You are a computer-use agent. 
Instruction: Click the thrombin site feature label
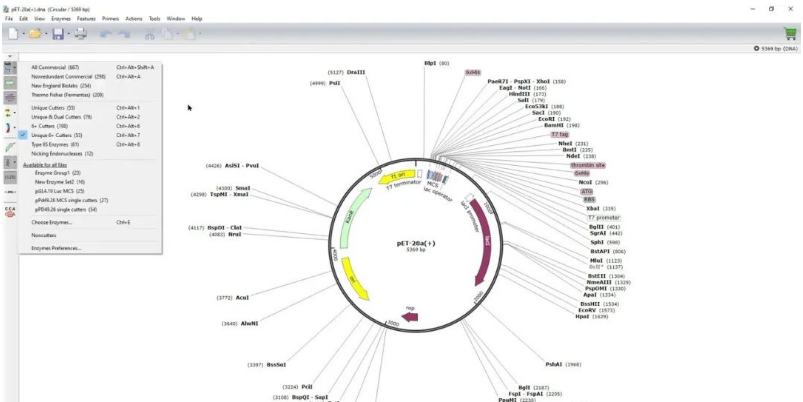point(587,165)
